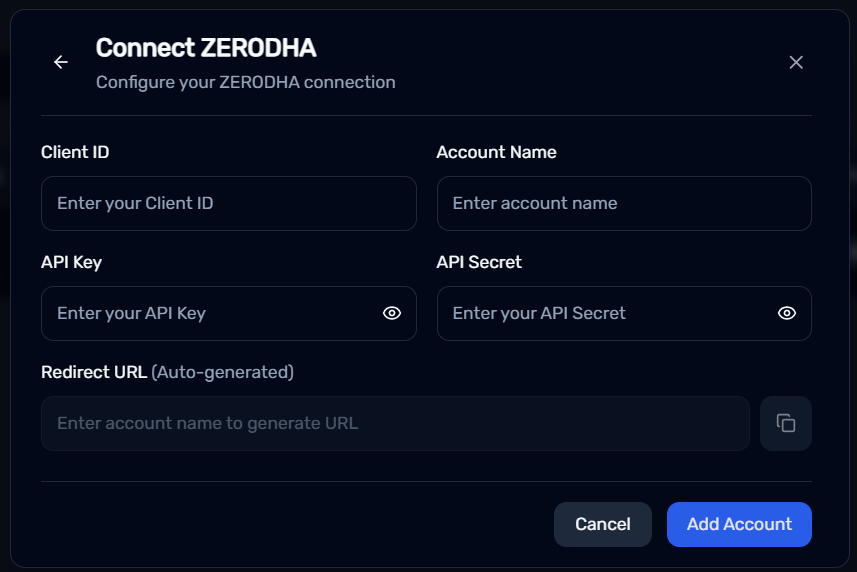Cancel the ZERODHA connection setup
857x572 pixels.
pos(603,524)
